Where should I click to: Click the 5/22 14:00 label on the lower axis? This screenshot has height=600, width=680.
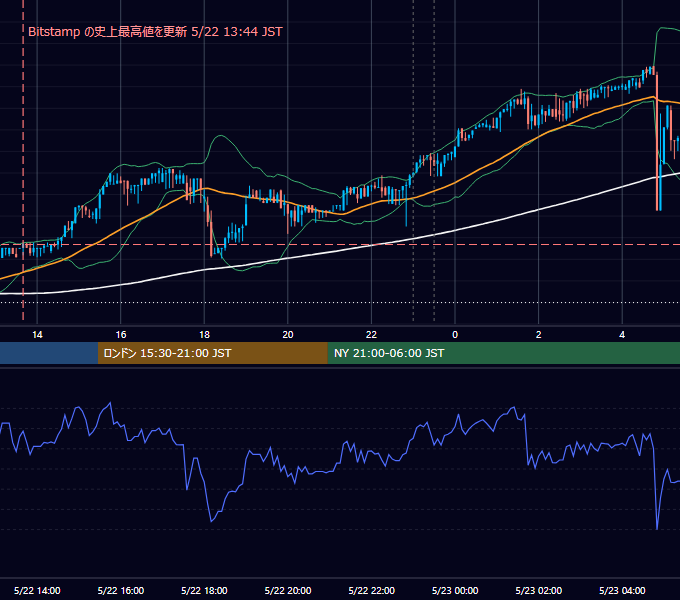(x=37, y=590)
